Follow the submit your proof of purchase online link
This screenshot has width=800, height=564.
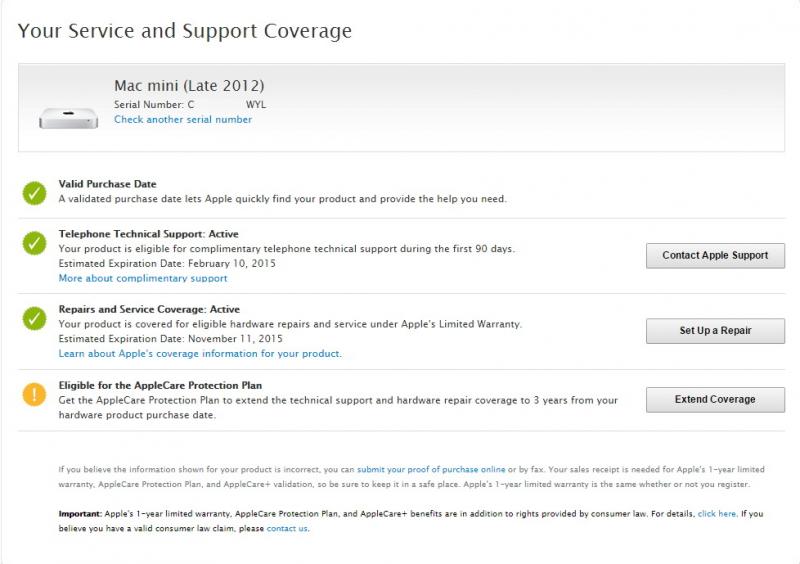pyautogui.click(x=431, y=470)
